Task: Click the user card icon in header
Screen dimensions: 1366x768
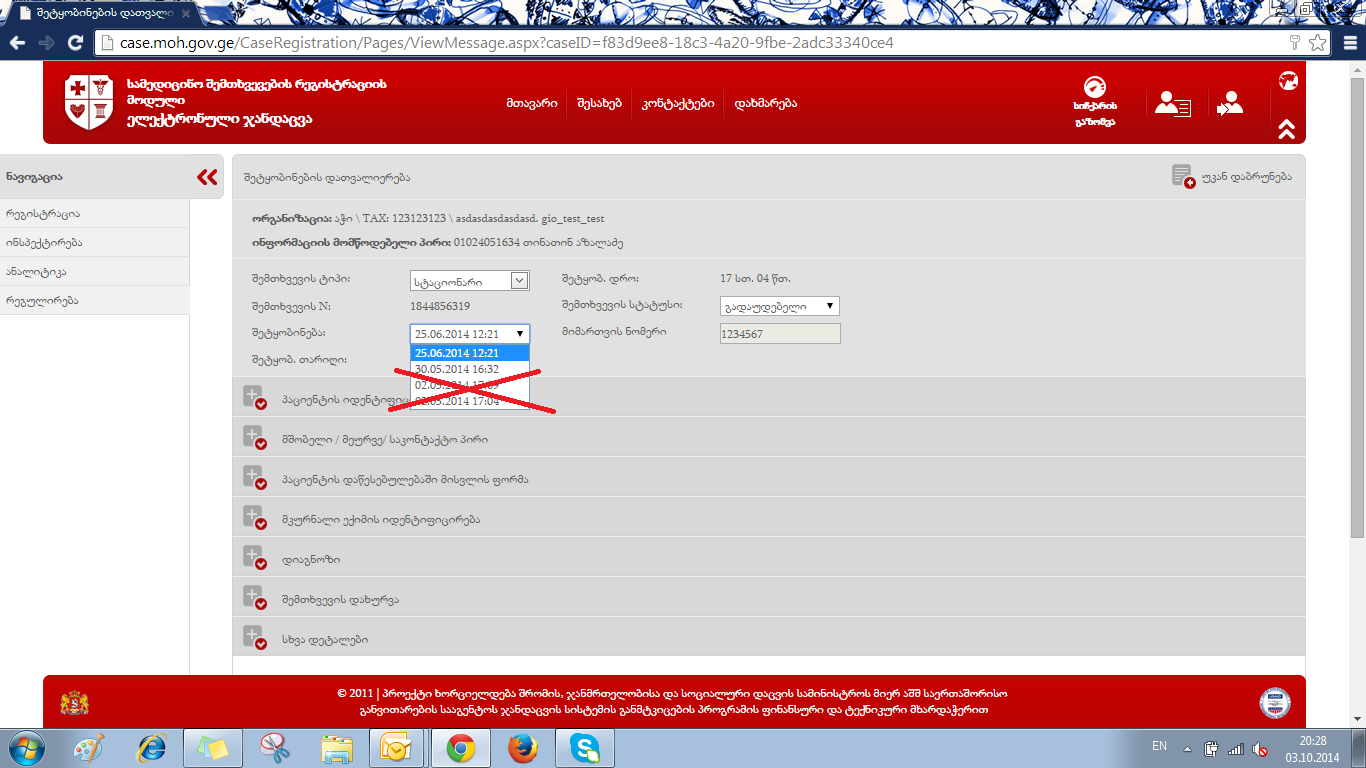Action: [x=1172, y=104]
